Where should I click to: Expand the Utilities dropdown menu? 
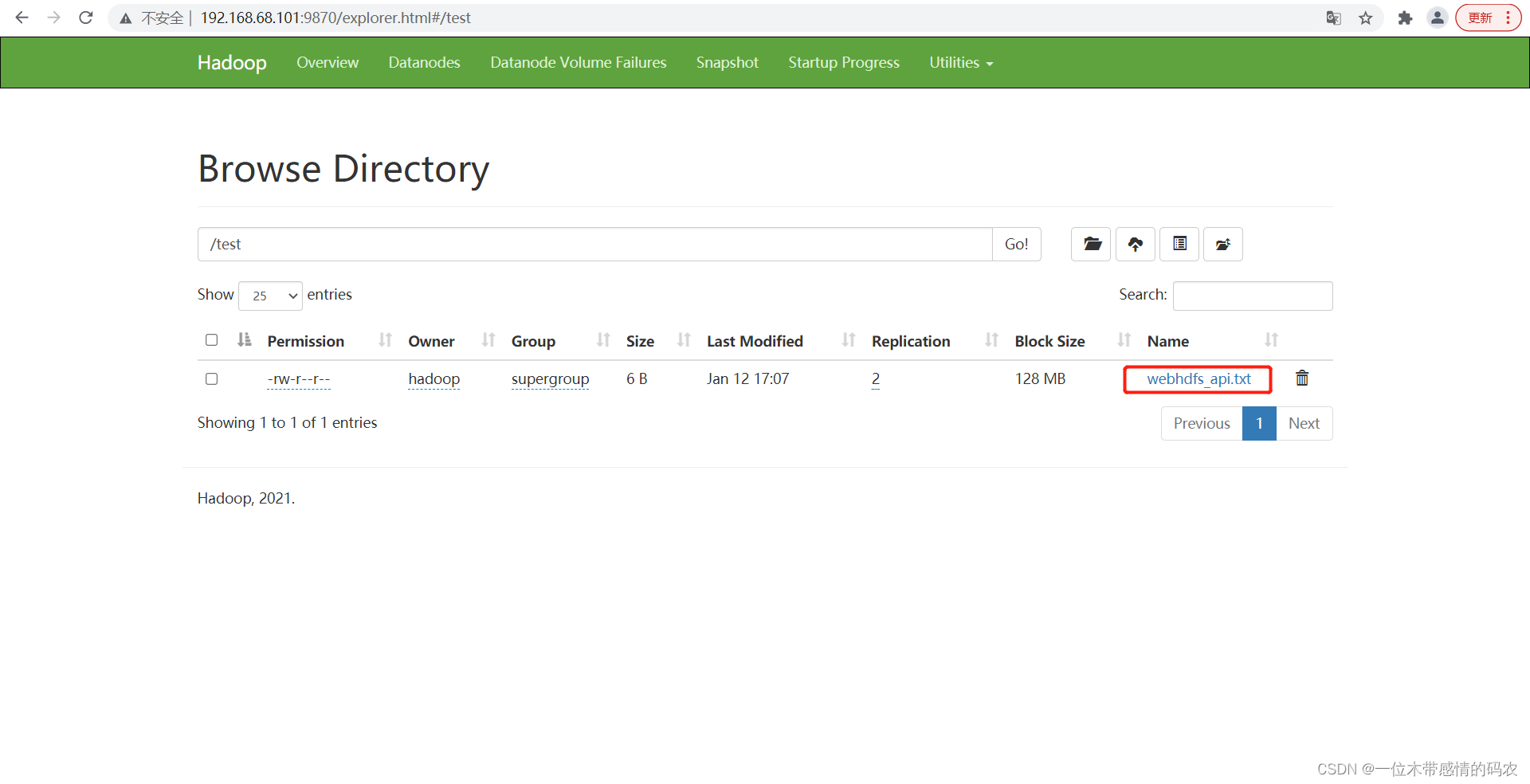click(x=960, y=63)
